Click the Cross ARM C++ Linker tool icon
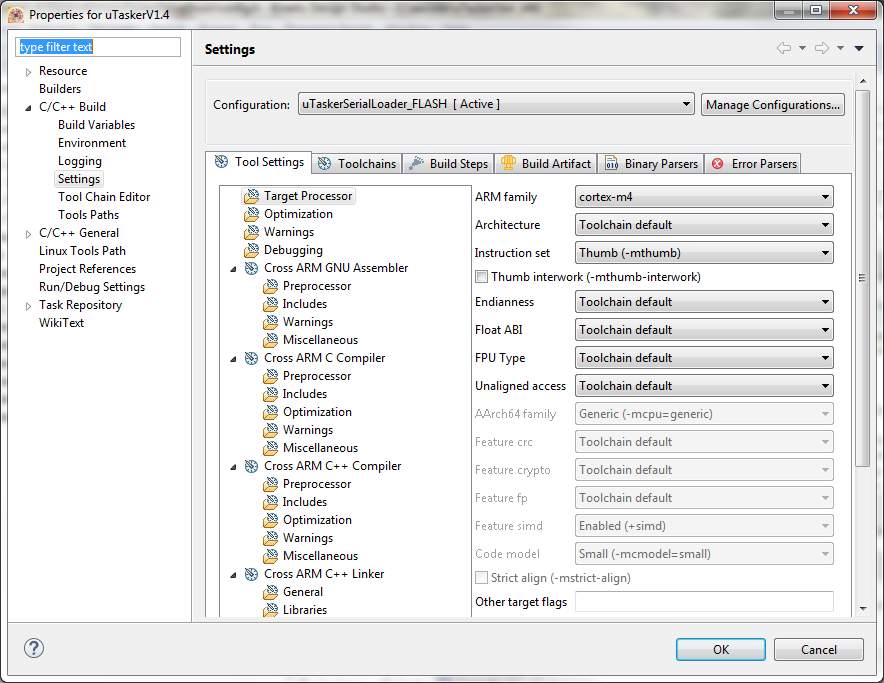The width and height of the screenshot is (884, 683). [251, 574]
